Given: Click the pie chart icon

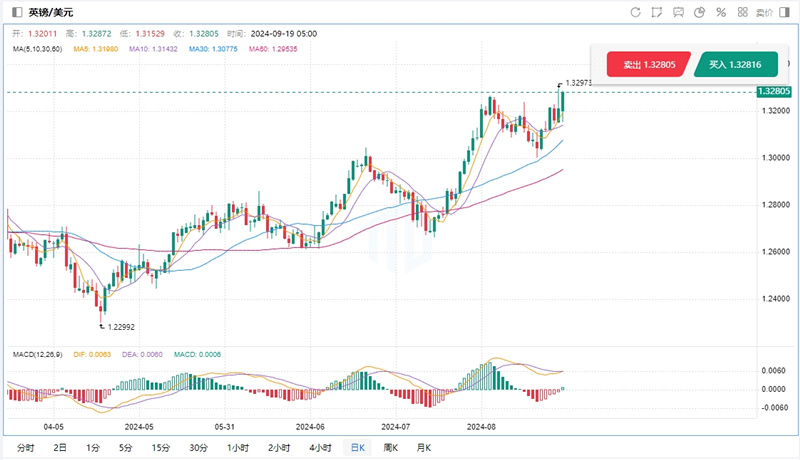Looking at the screenshot, I should click(699, 13).
